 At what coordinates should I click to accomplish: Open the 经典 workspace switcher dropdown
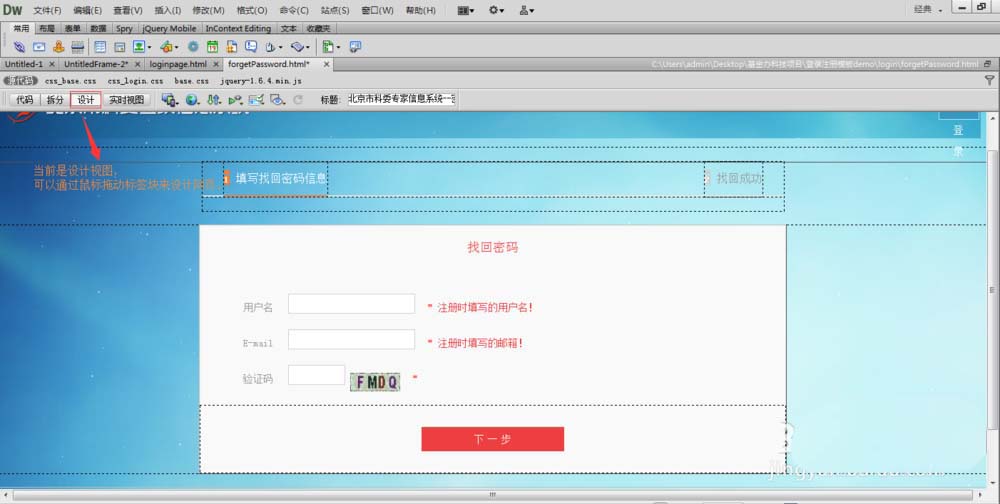click(928, 10)
